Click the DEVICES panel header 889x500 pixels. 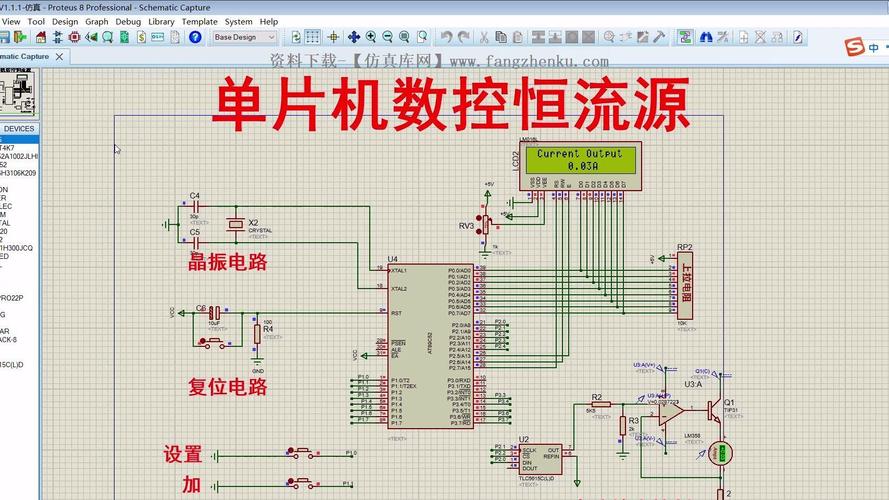[x=20, y=129]
